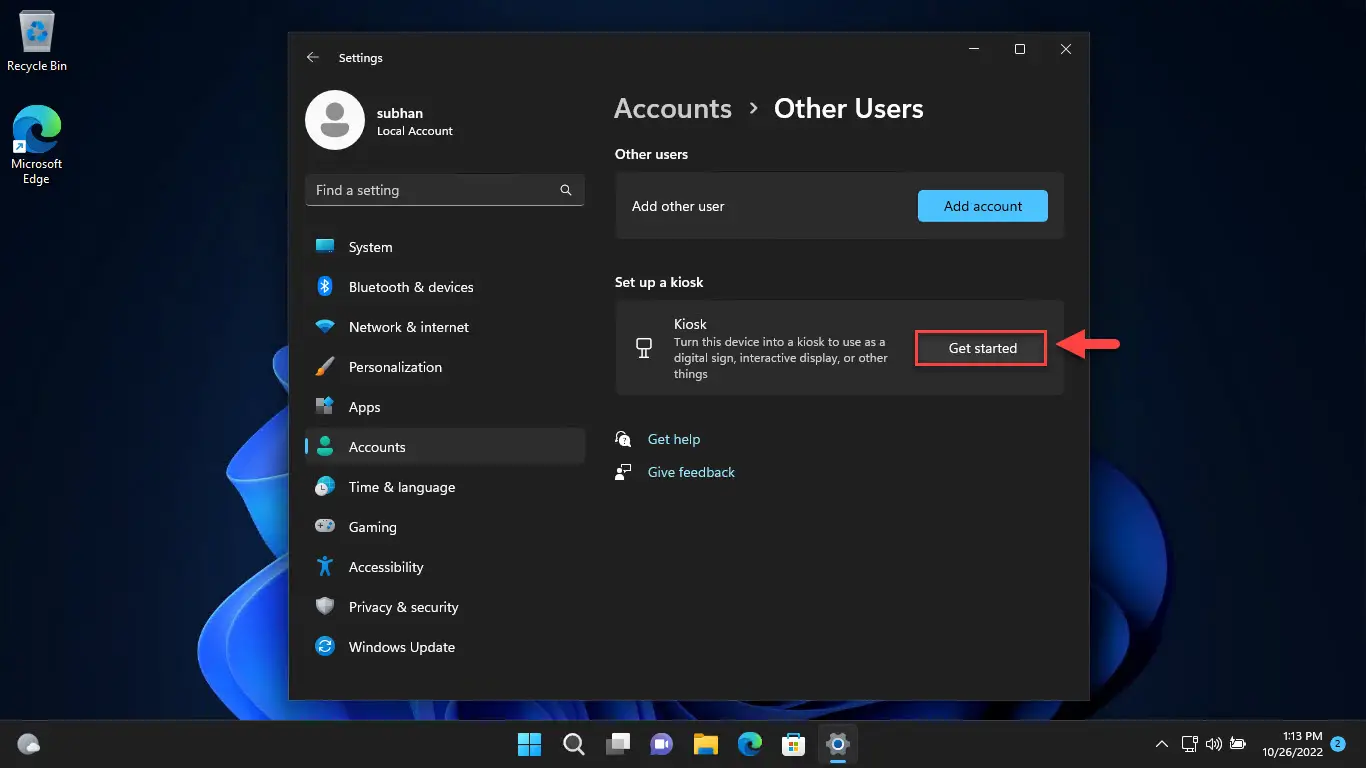This screenshot has height=768, width=1366.
Task: Open Apps settings in the sidebar
Action: point(445,407)
